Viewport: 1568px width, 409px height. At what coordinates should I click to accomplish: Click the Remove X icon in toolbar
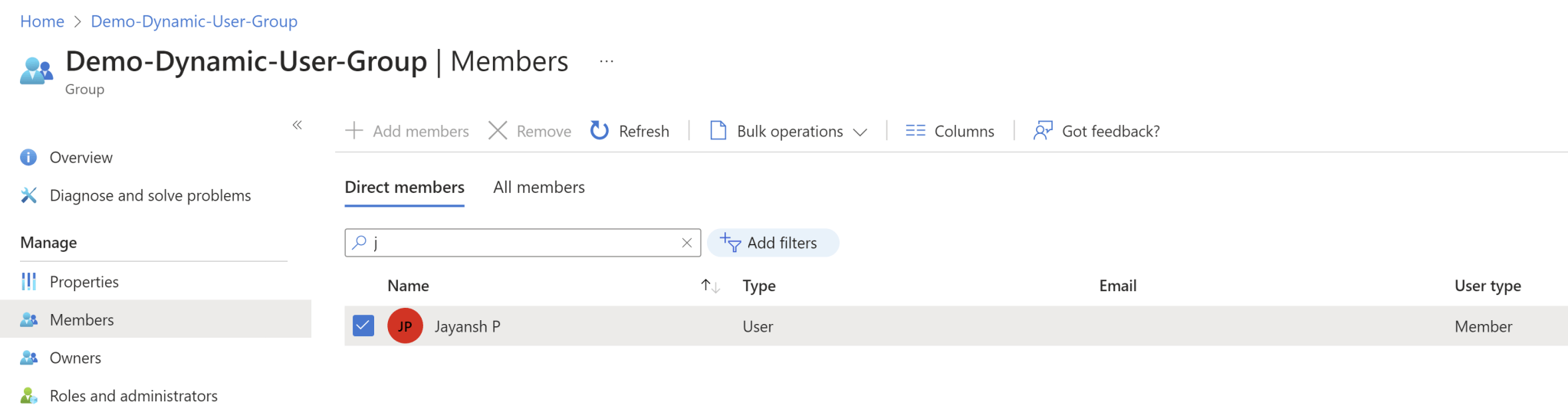click(x=498, y=131)
